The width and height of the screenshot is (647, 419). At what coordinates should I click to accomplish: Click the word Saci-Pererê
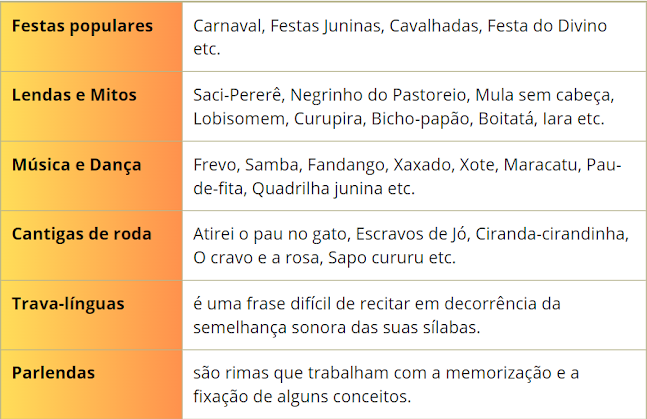pos(238,95)
